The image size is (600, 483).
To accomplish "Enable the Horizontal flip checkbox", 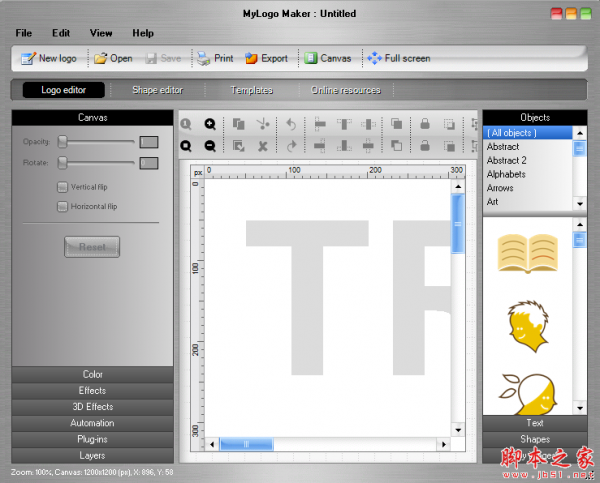I will (x=63, y=207).
